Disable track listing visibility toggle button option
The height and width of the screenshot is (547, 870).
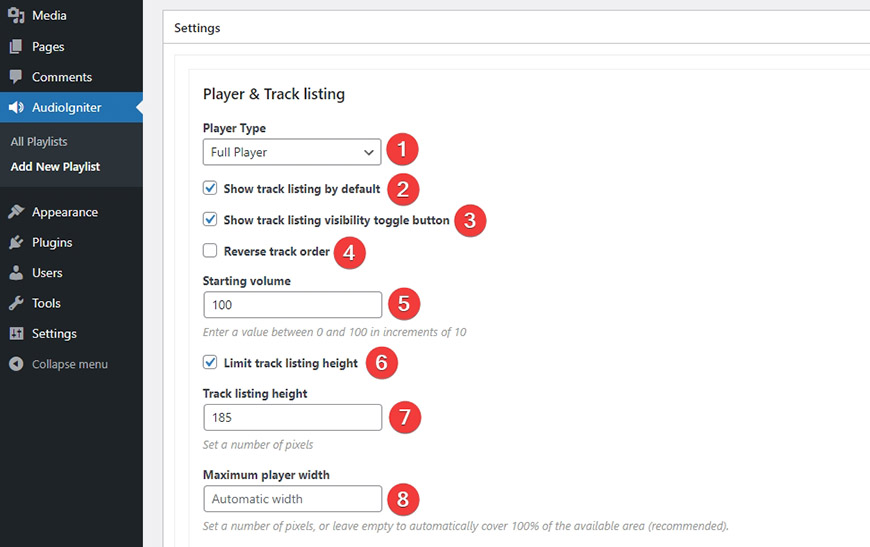210,219
